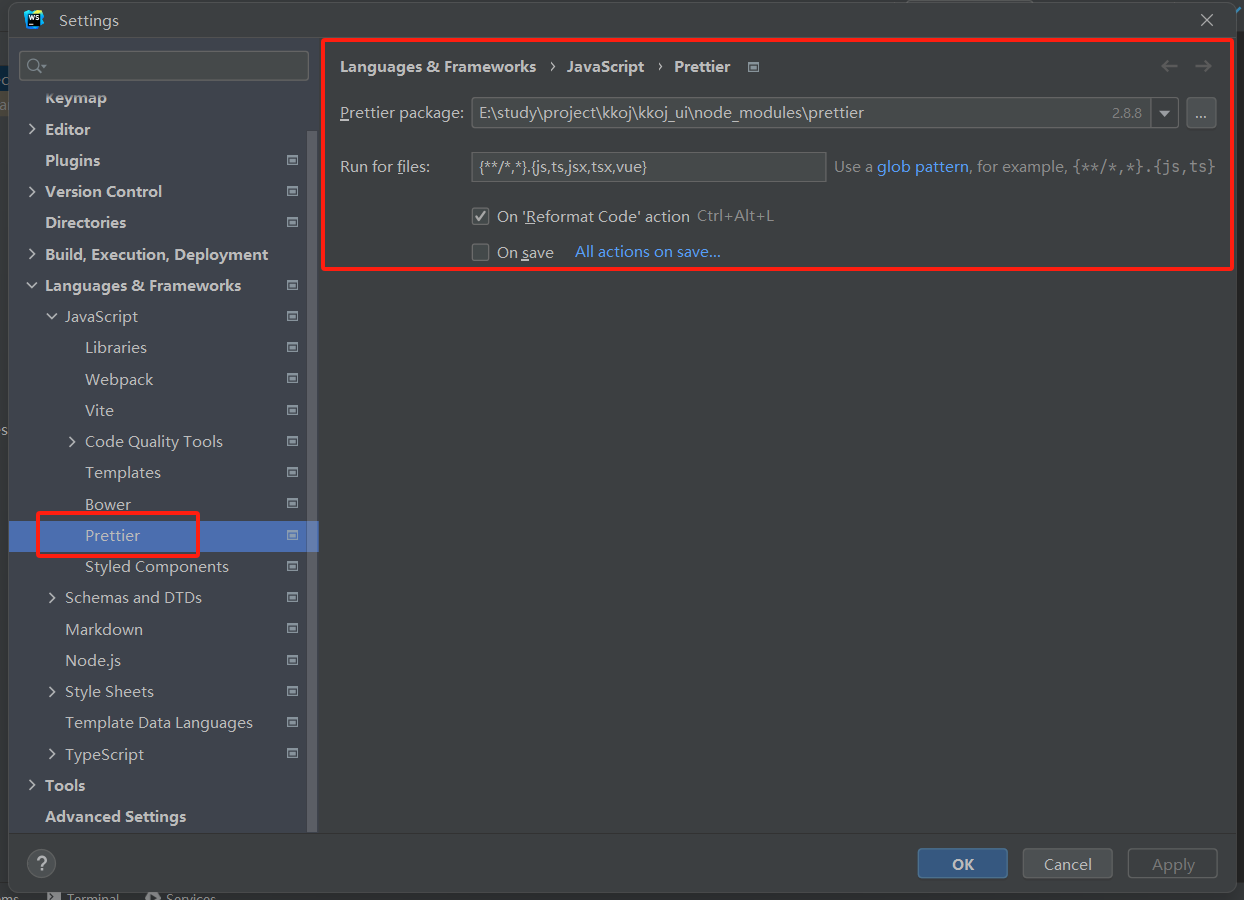Viewport: 1244px width, 900px height.
Task: Expand the Code Quality Tools node
Action: [x=72, y=441]
